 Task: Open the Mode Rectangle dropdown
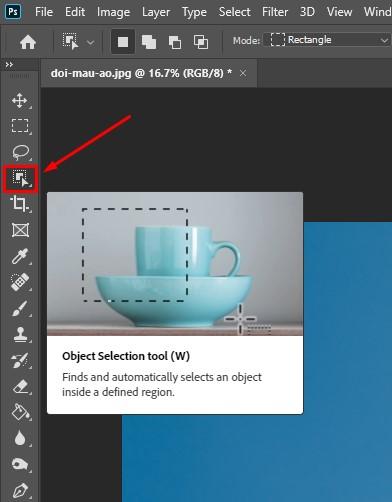coord(327,40)
